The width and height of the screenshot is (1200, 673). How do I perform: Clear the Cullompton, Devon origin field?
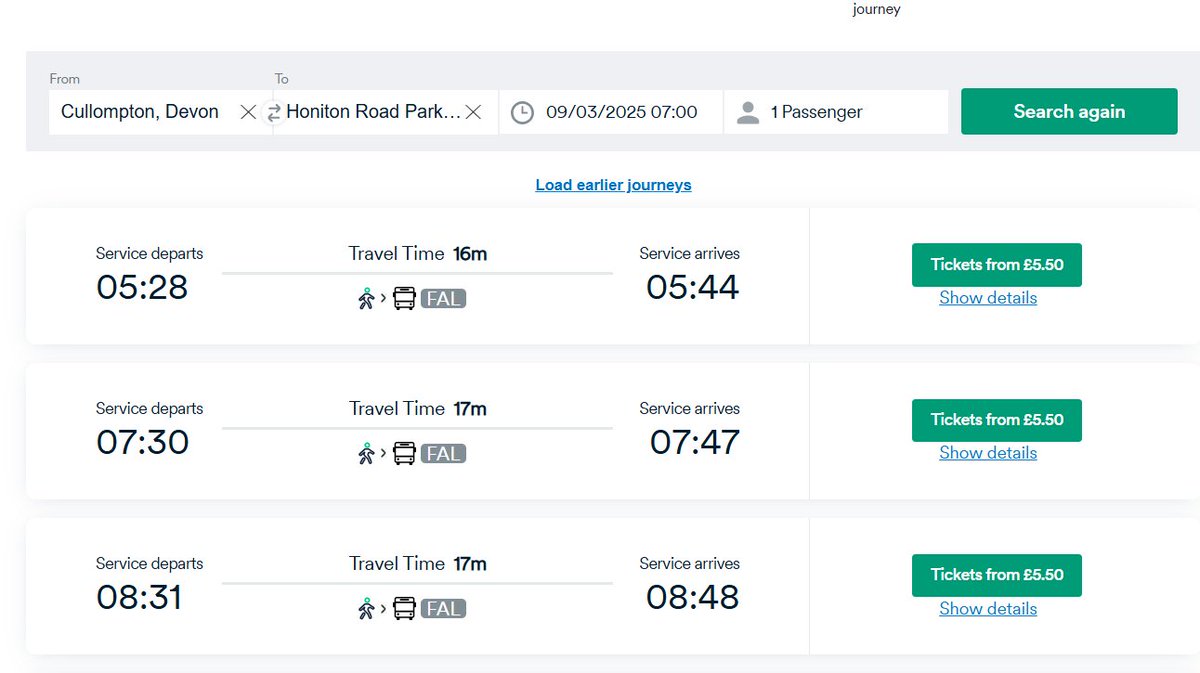pyautogui.click(x=248, y=112)
